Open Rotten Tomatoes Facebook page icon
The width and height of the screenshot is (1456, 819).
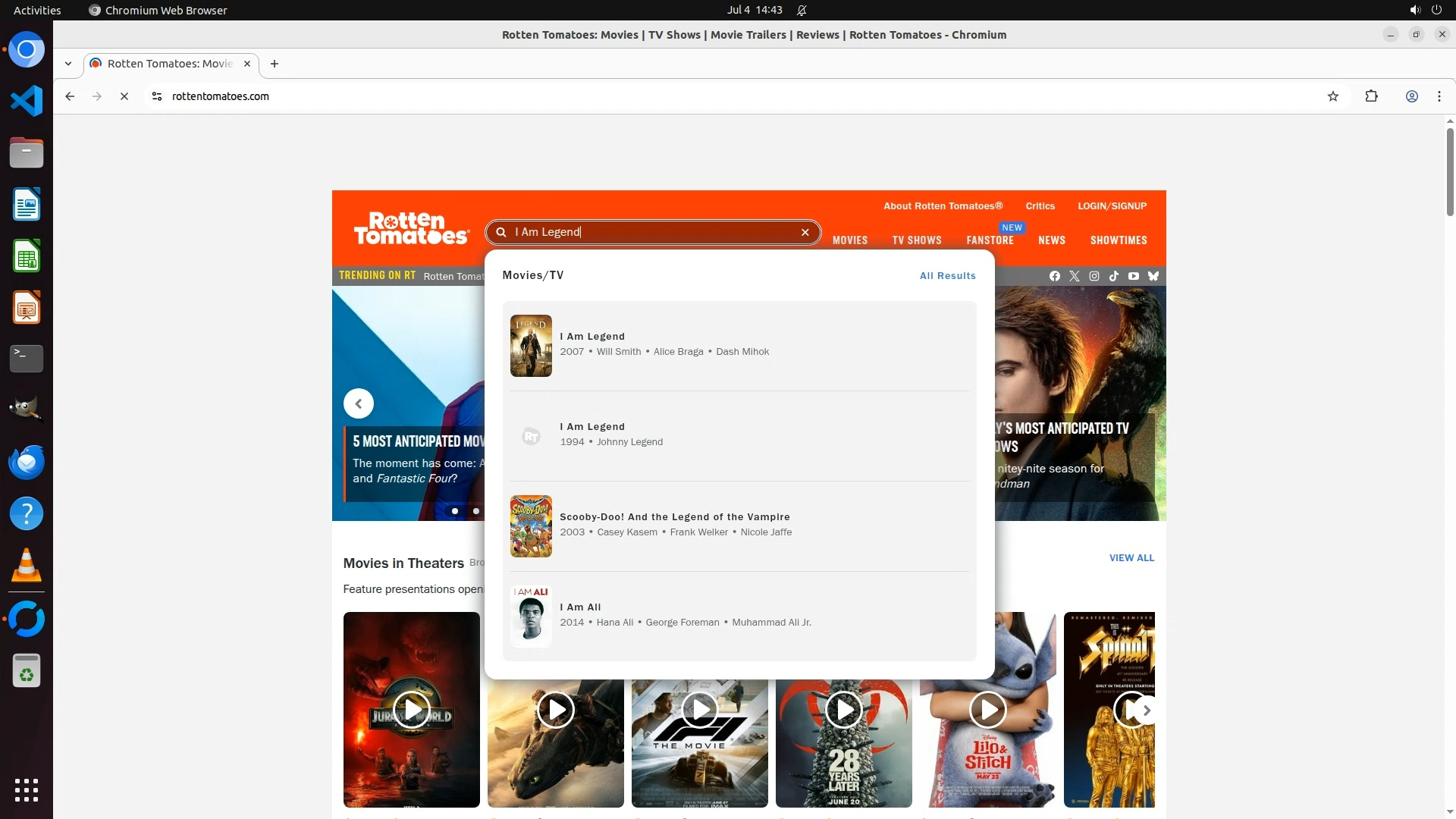pos(1055,276)
